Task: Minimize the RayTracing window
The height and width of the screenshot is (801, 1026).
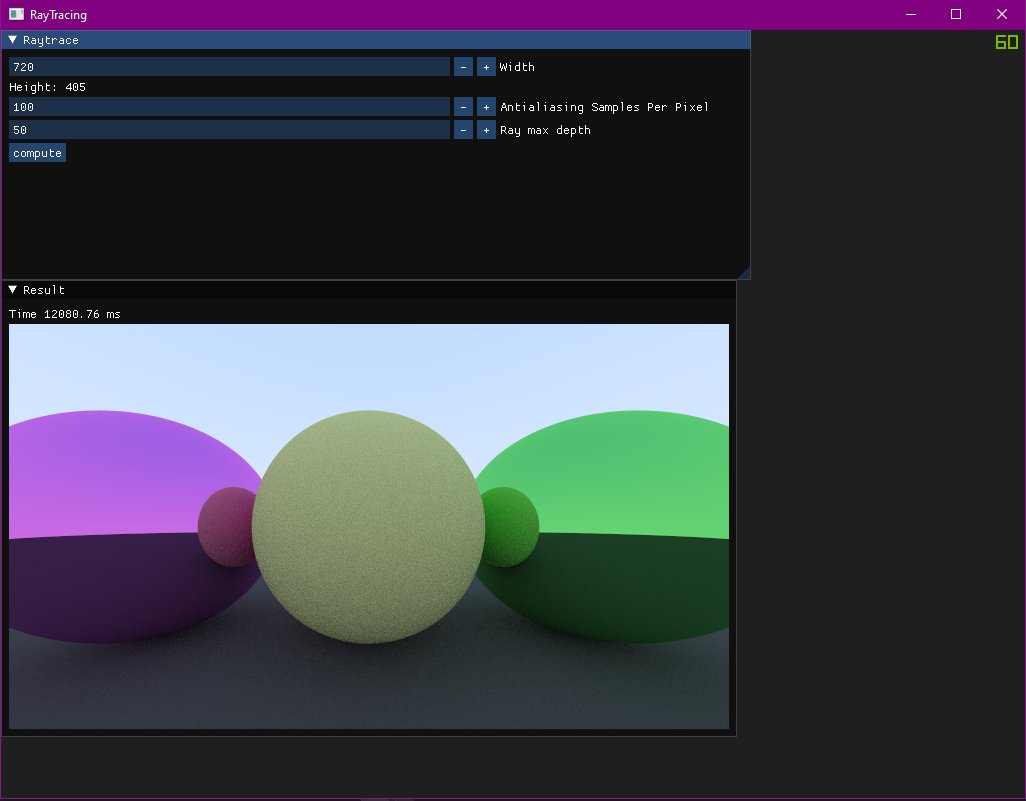Action: [910, 14]
